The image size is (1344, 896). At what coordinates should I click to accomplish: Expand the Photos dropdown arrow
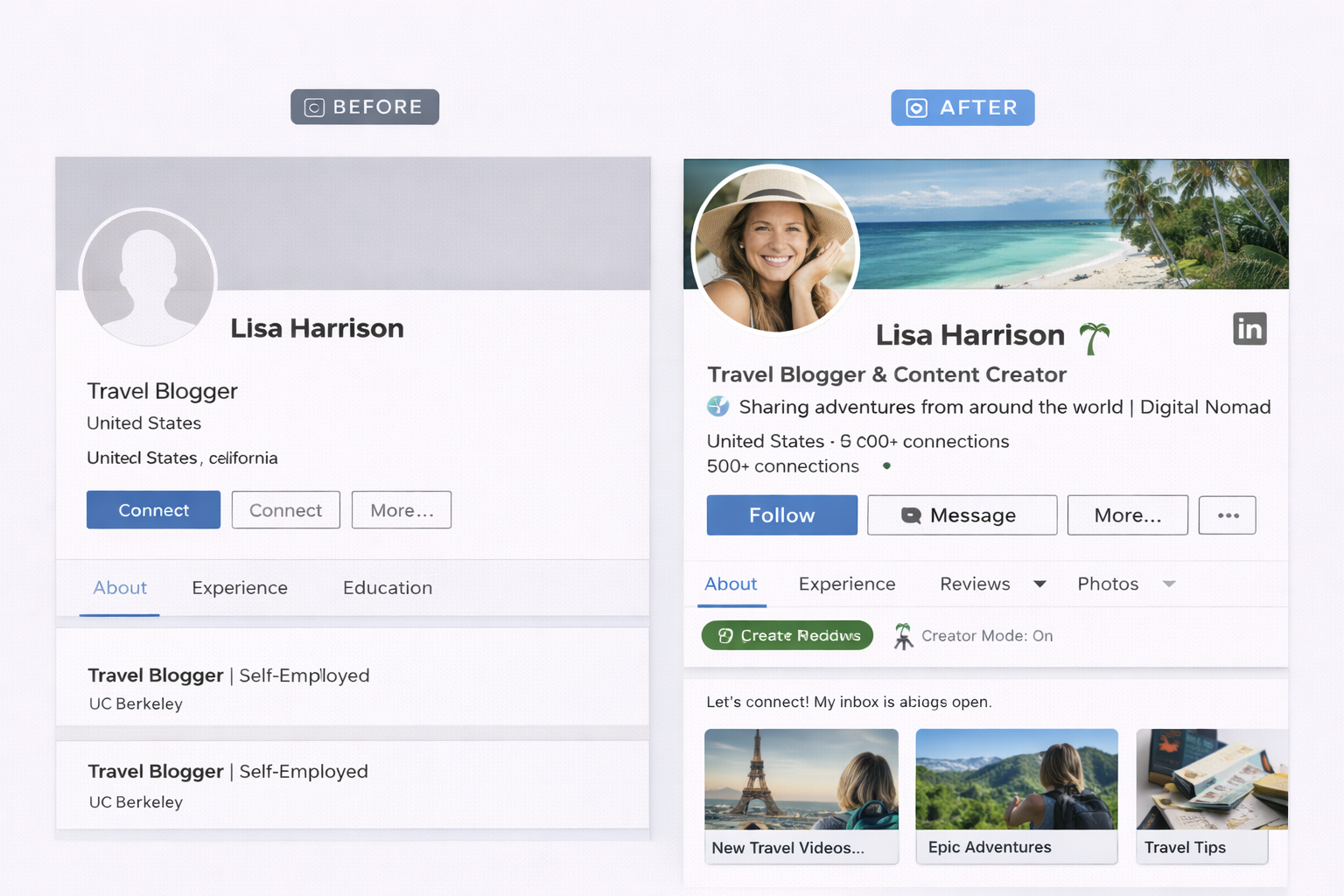click(x=1169, y=584)
